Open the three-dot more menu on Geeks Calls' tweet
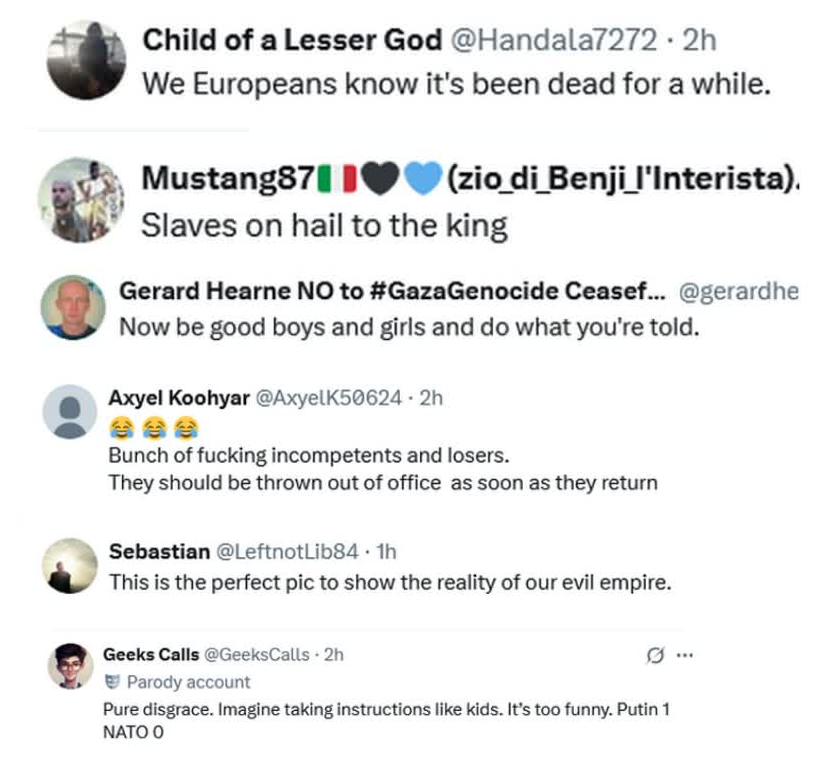 [685, 656]
